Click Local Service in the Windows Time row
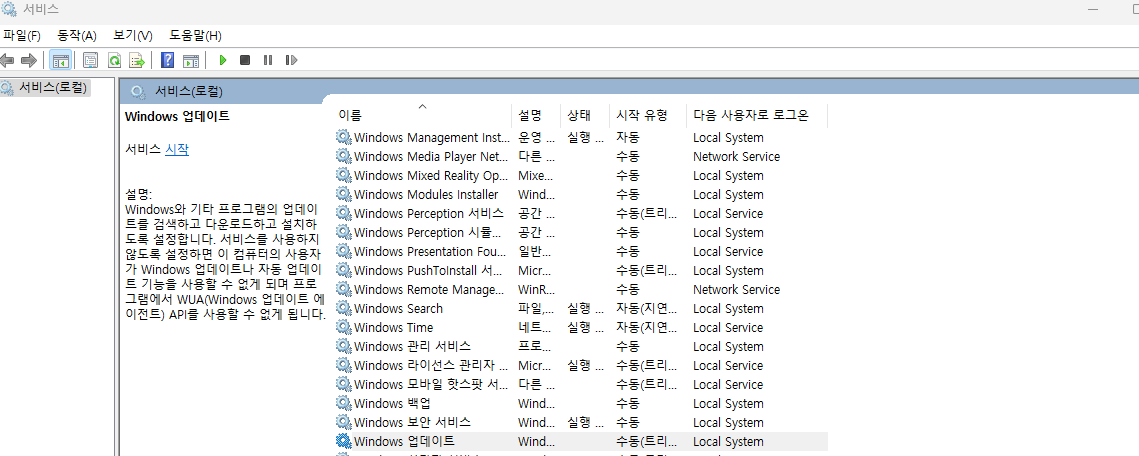The width and height of the screenshot is (1139, 456). pos(728,327)
